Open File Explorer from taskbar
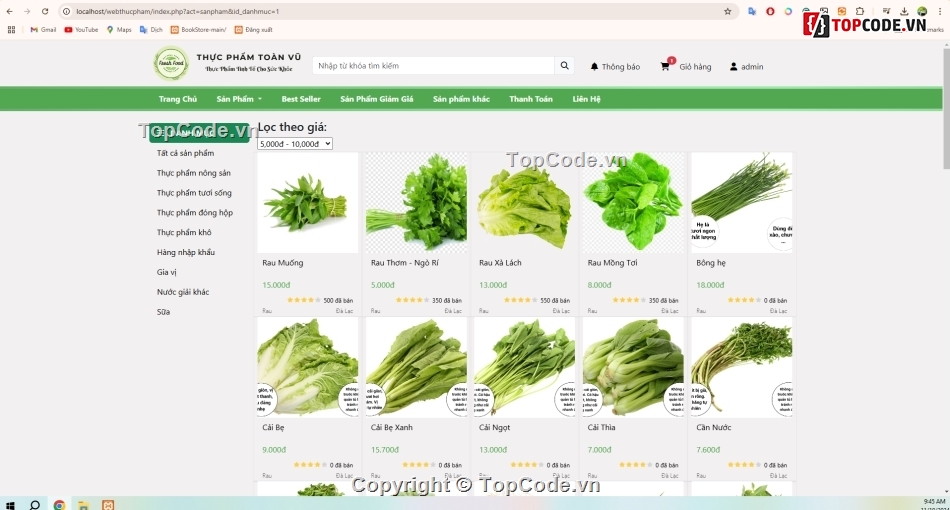 (x=83, y=505)
